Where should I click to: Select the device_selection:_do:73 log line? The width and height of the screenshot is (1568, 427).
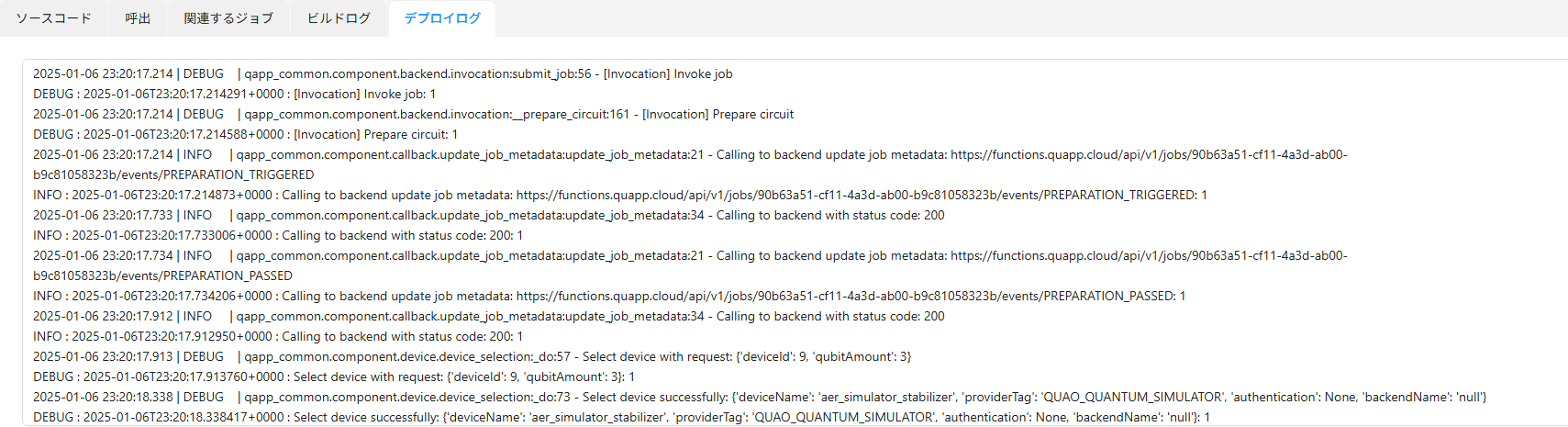(759, 398)
